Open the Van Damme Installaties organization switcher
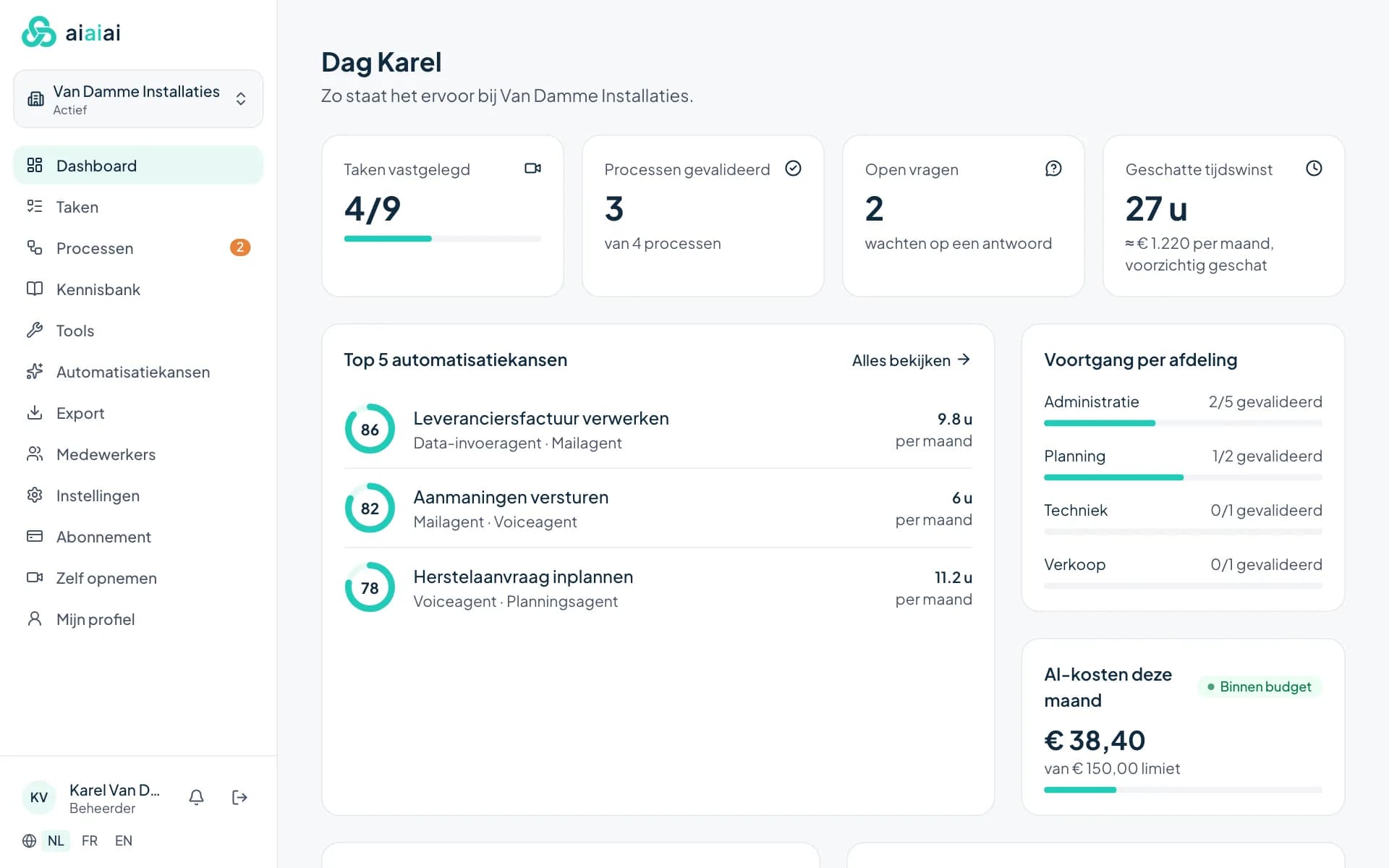This screenshot has width=1389, height=868. point(138,99)
